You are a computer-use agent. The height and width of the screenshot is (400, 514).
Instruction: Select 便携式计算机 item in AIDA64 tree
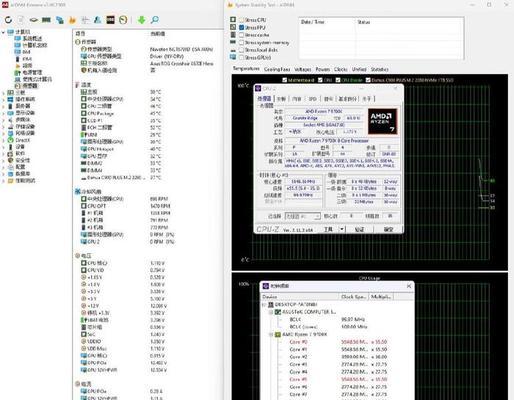(33, 79)
